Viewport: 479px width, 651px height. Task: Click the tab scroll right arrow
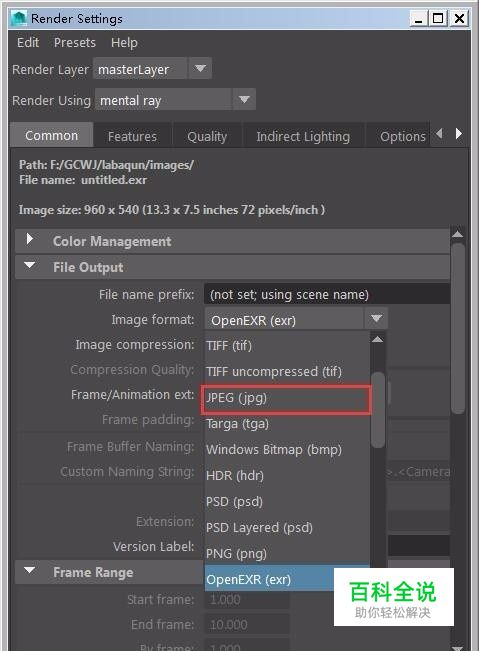tap(459, 134)
